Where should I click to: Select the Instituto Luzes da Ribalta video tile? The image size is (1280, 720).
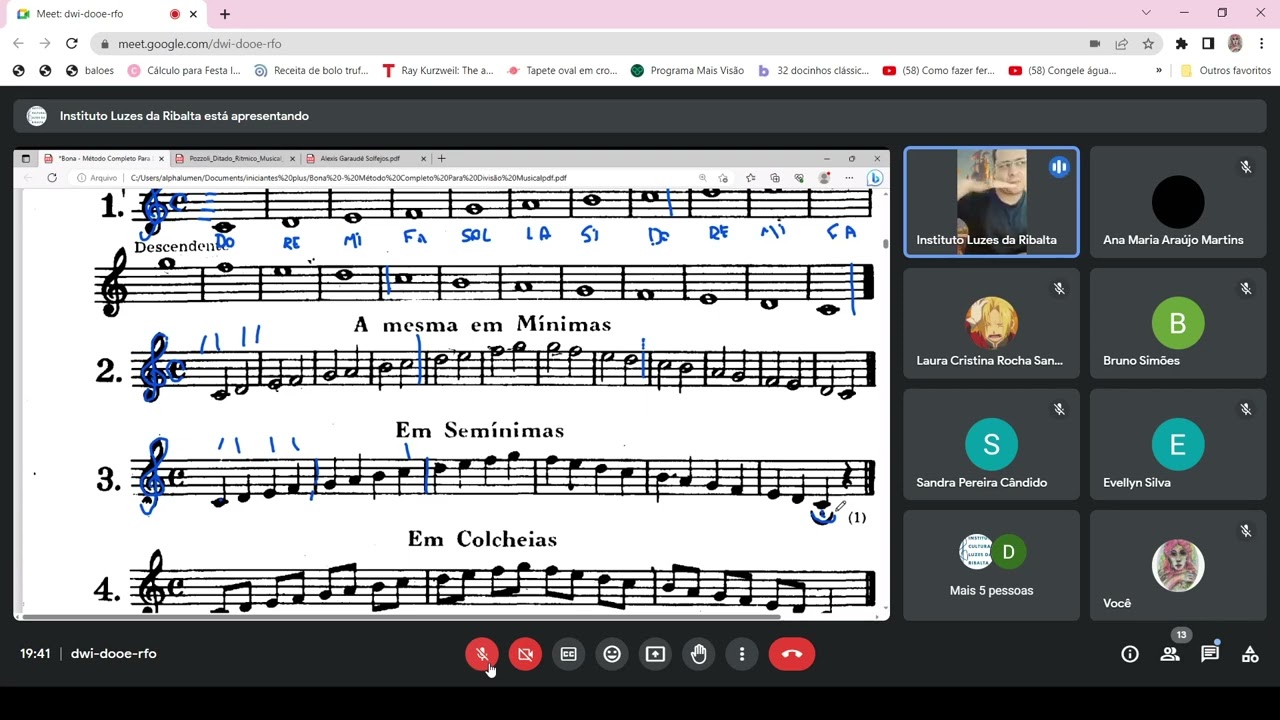(x=991, y=202)
